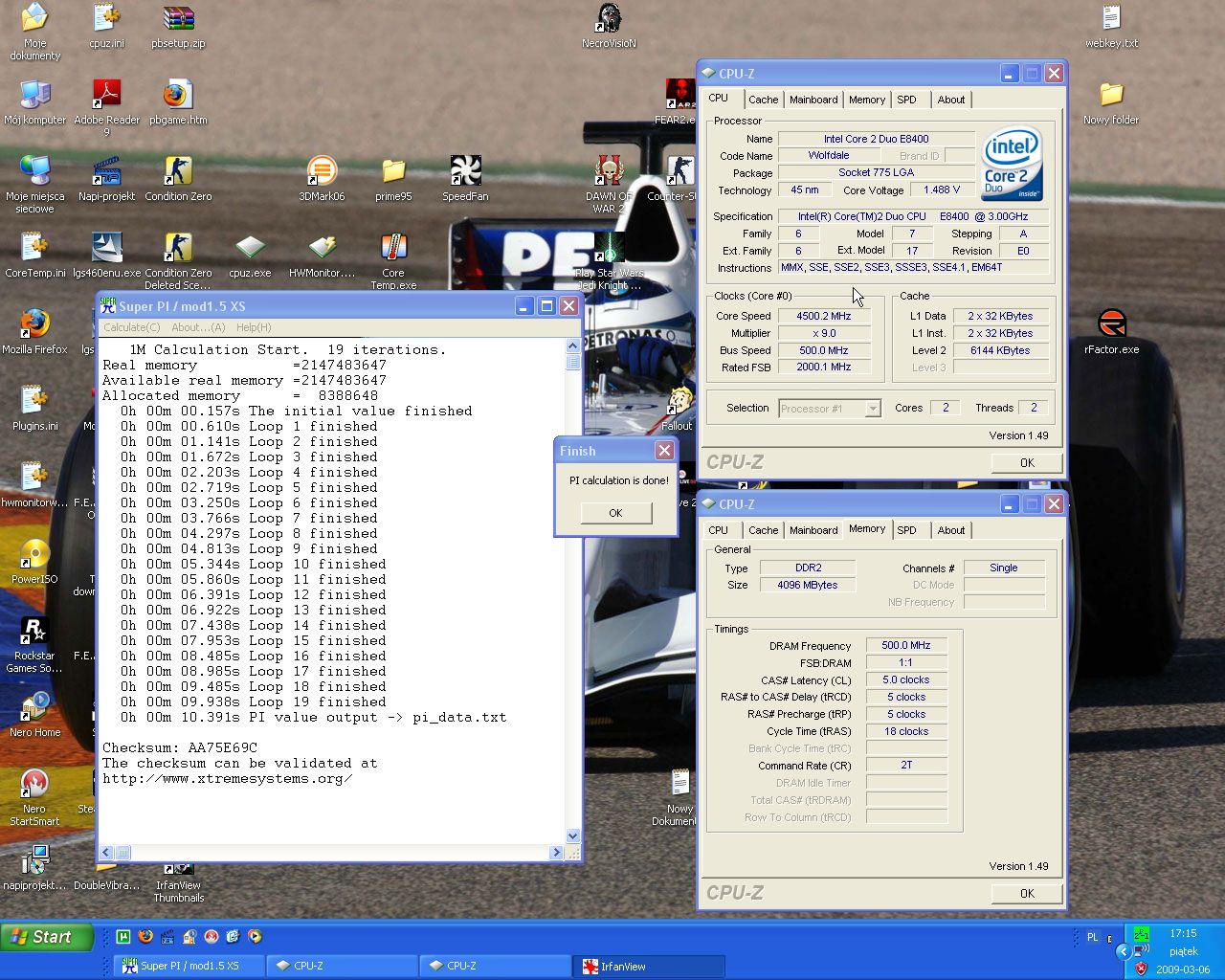Viewport: 1225px width, 980px height.
Task: Open the webkey.txt file icon
Action: point(1111,19)
